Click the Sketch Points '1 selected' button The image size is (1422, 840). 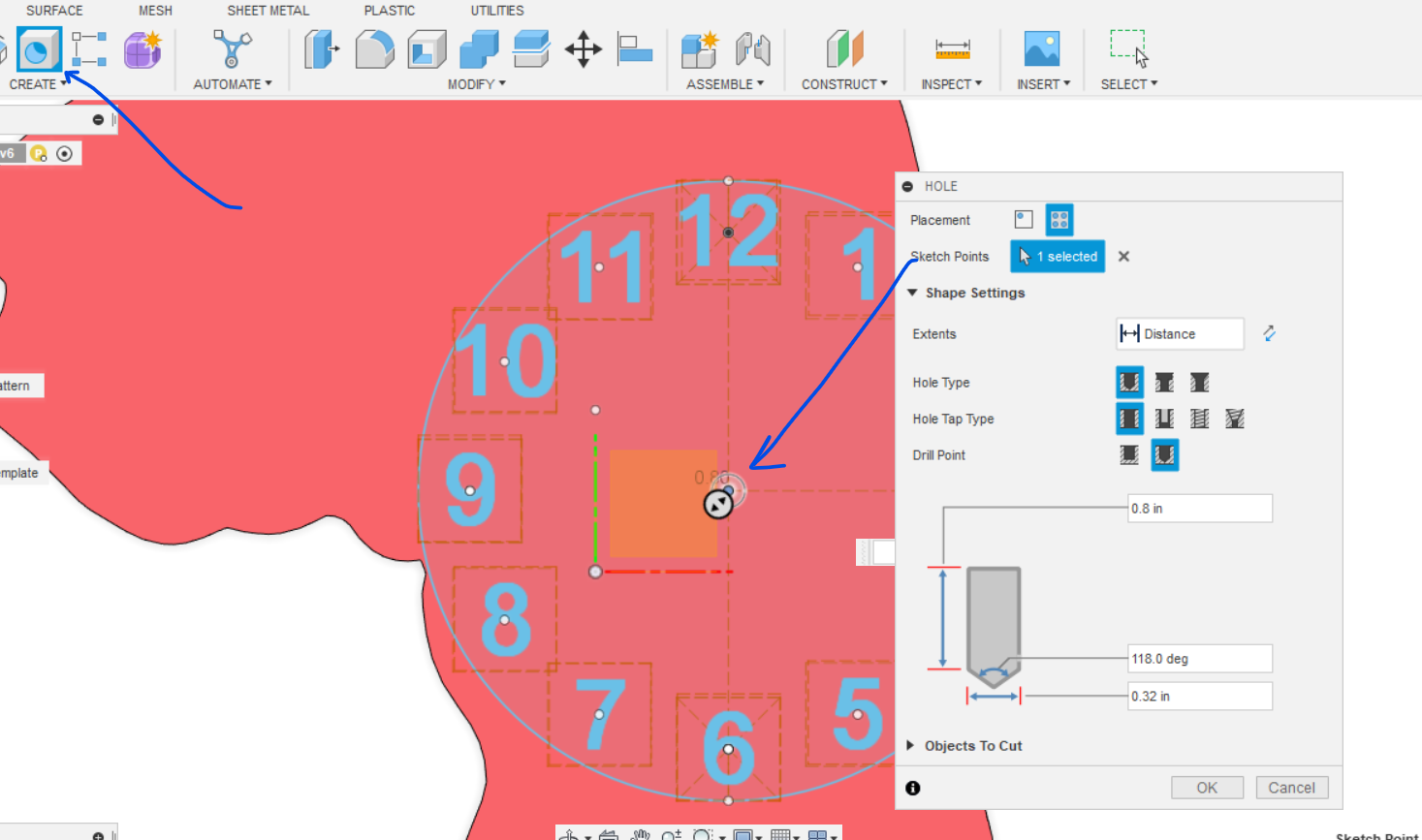coord(1058,257)
